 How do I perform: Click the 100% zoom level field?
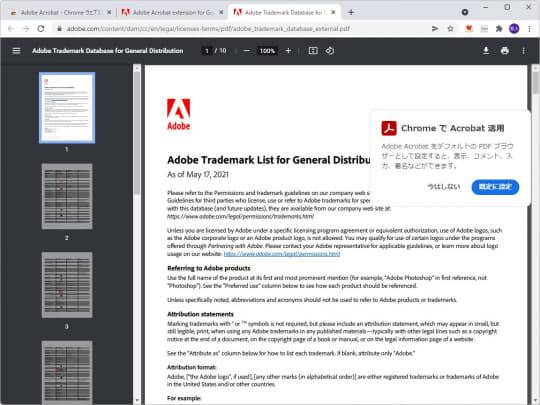(267, 51)
